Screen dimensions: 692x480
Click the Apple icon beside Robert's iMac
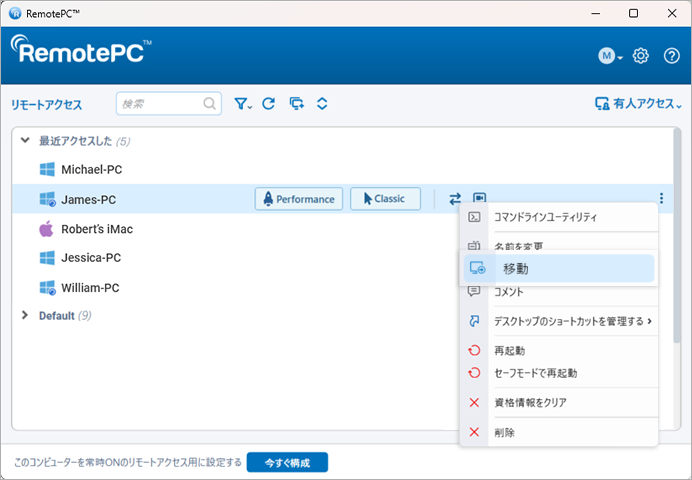click(46, 229)
